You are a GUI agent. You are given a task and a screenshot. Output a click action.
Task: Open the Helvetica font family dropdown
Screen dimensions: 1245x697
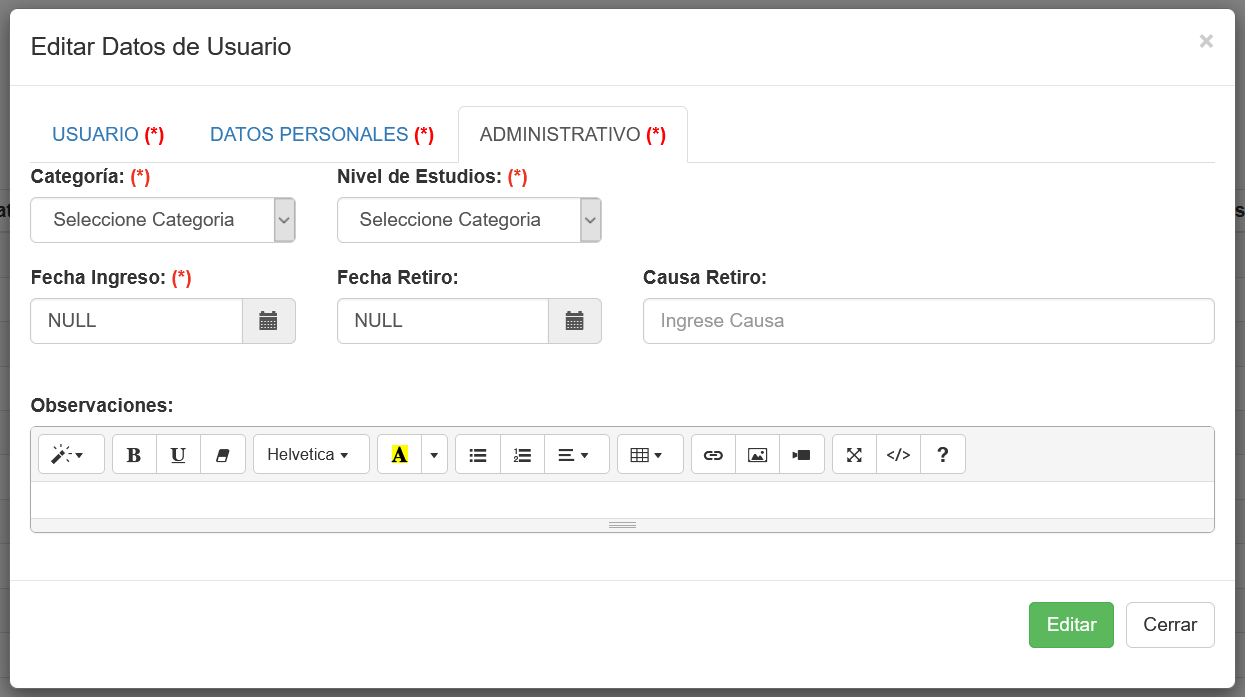click(x=311, y=455)
